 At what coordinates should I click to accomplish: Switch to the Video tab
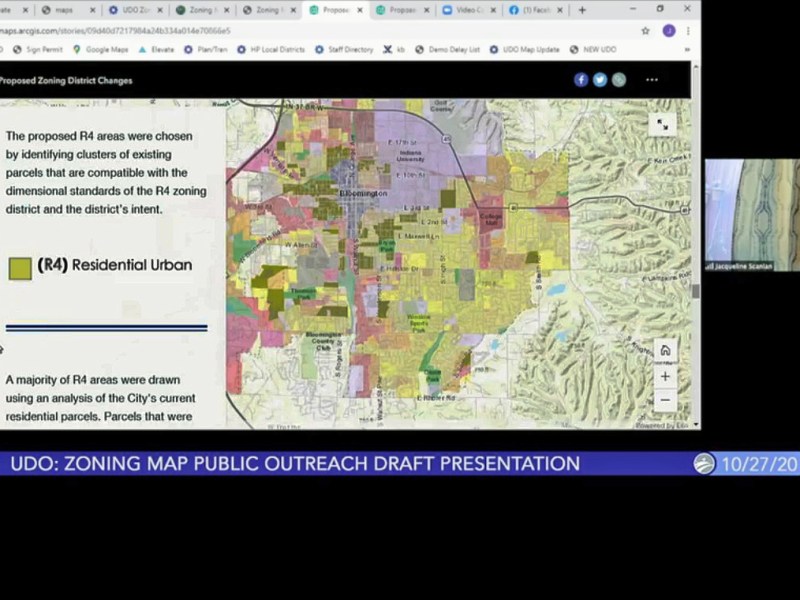click(467, 10)
